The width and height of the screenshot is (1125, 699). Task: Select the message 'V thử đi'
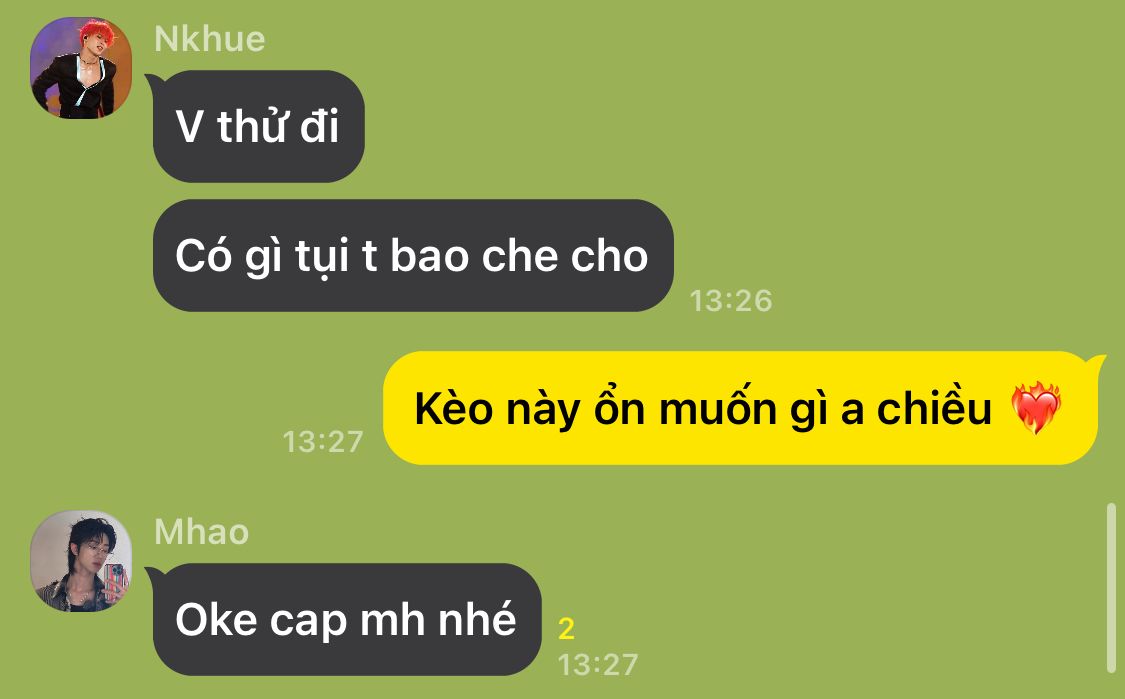click(x=258, y=126)
